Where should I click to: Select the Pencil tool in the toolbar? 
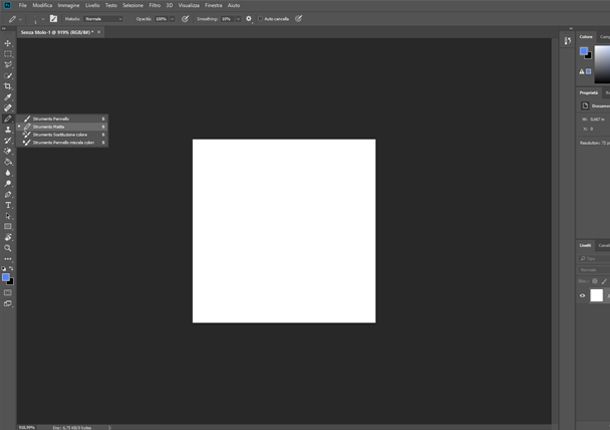(x=8, y=119)
